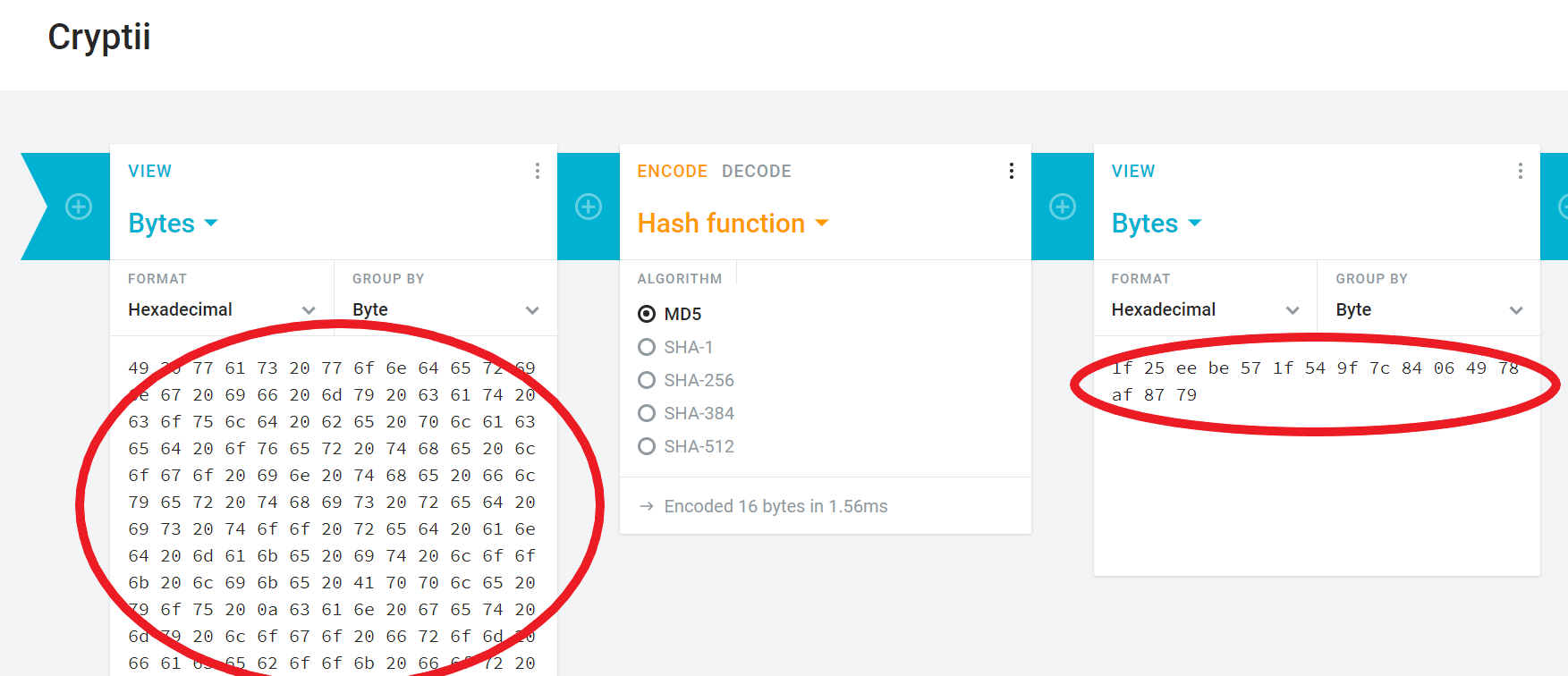The image size is (1568, 676).
Task: Expand right Format Hexadecimal dropdown
Action: click(1205, 309)
